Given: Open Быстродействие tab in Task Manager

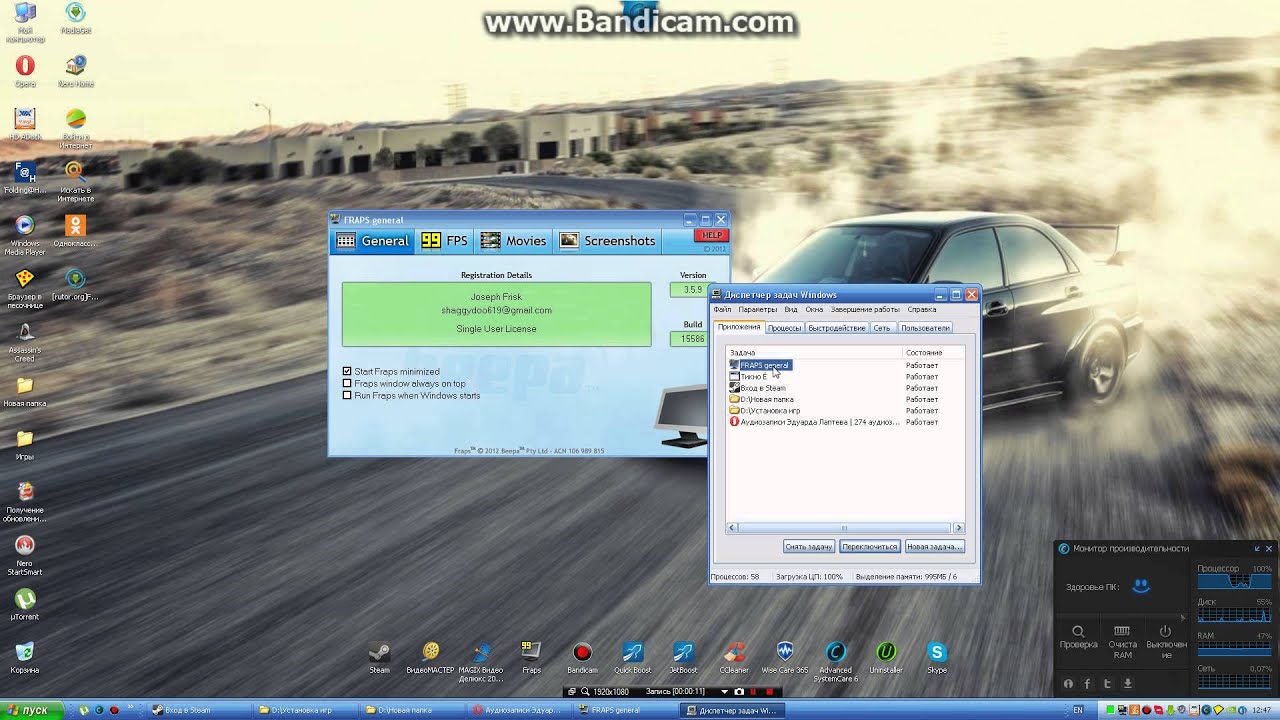Looking at the screenshot, I should point(837,328).
